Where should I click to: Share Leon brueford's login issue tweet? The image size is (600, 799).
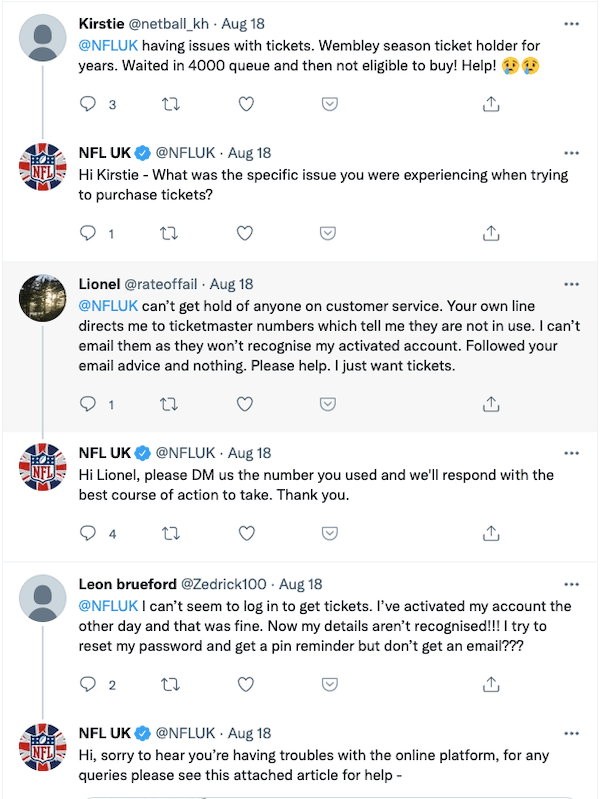pos(491,684)
